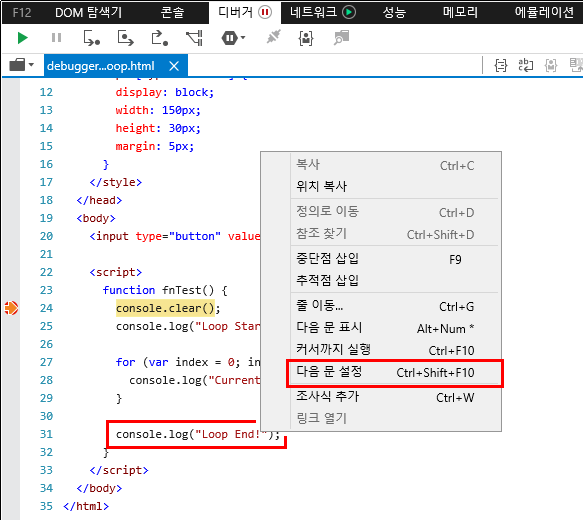
Task: Toggle the word wrap icon
Action: 526,65
